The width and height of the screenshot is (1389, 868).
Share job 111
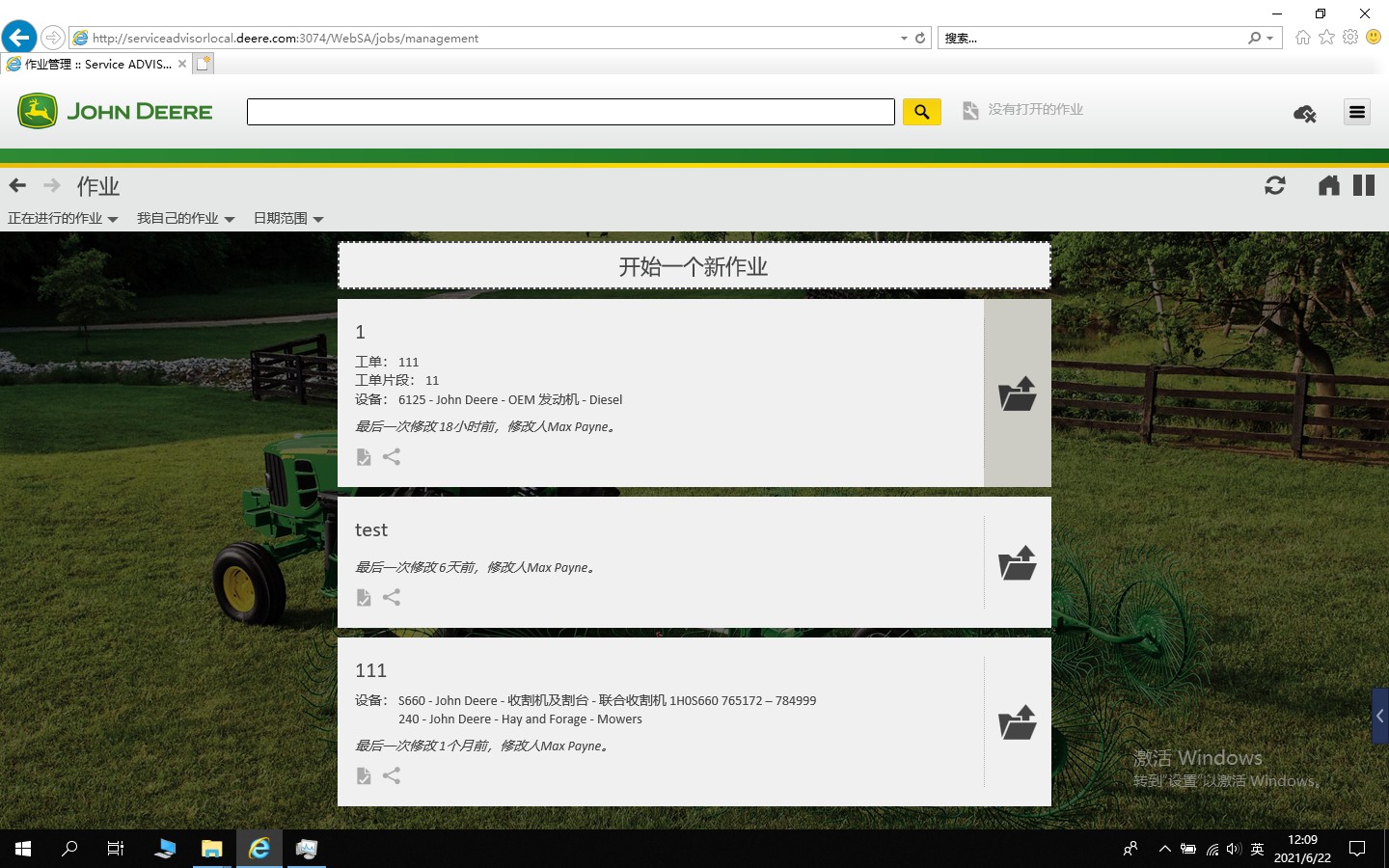click(392, 776)
